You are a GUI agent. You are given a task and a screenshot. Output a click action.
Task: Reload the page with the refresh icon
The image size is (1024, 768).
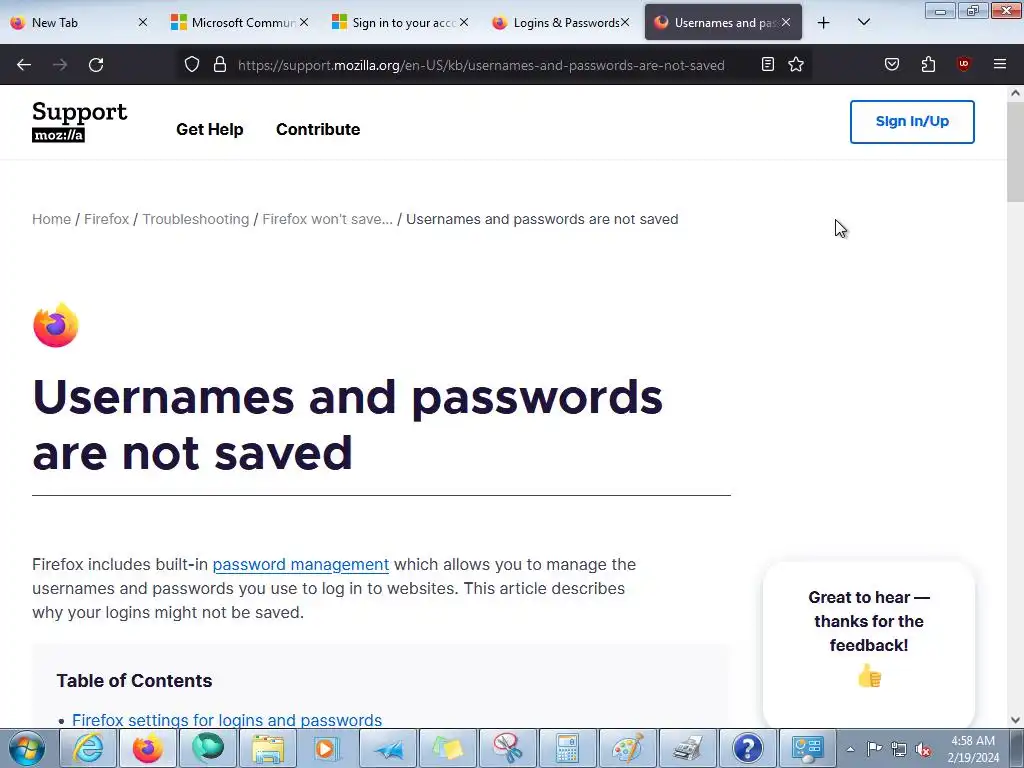click(96, 65)
